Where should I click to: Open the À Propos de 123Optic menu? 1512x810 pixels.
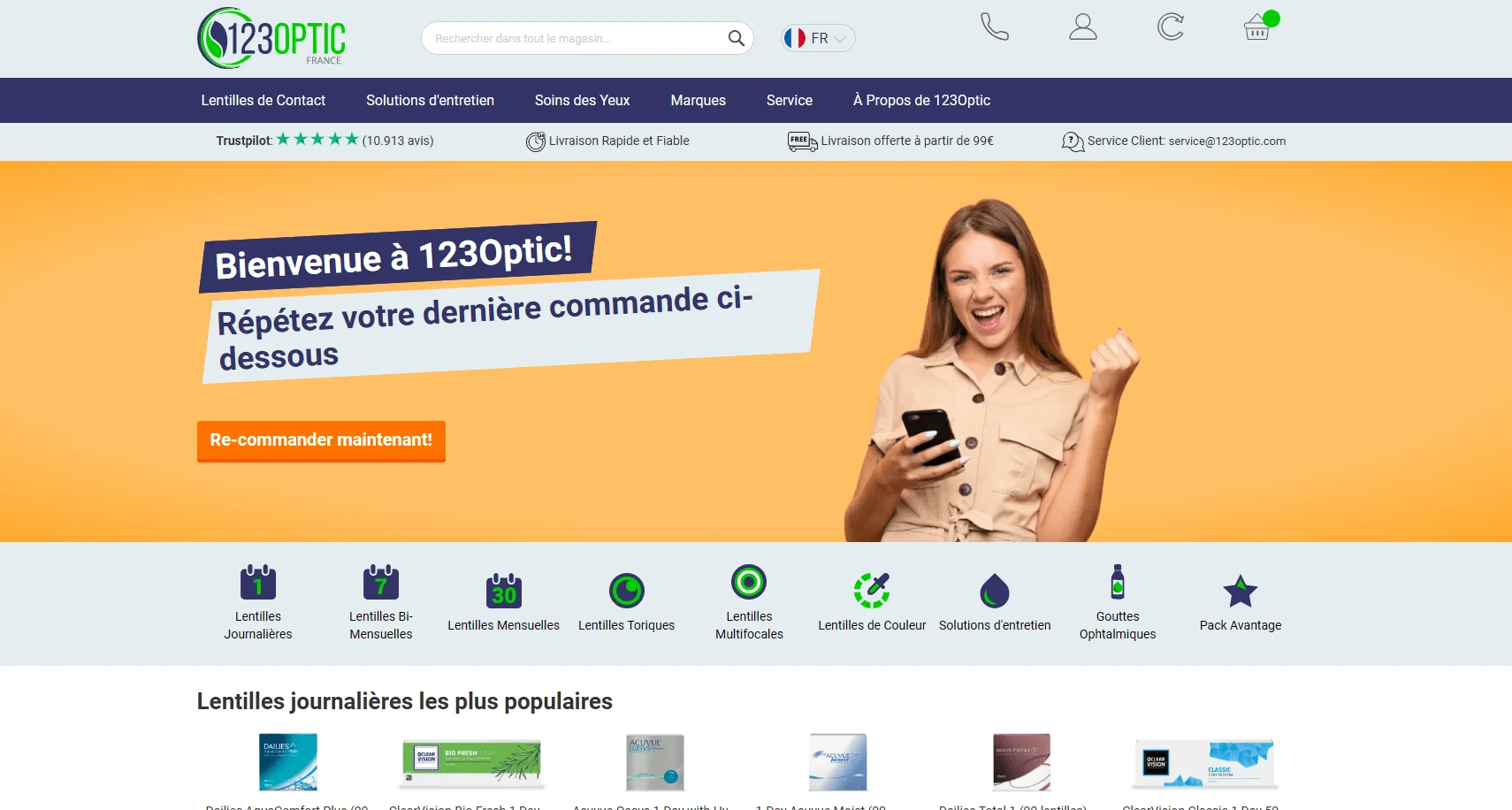click(x=921, y=100)
